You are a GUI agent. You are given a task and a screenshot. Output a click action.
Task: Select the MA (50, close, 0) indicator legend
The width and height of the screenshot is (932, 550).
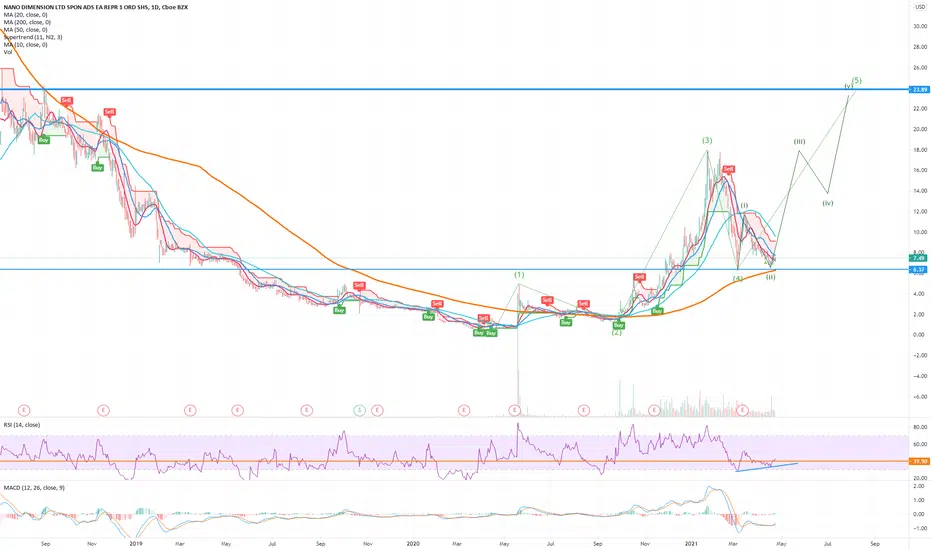(x=26, y=30)
